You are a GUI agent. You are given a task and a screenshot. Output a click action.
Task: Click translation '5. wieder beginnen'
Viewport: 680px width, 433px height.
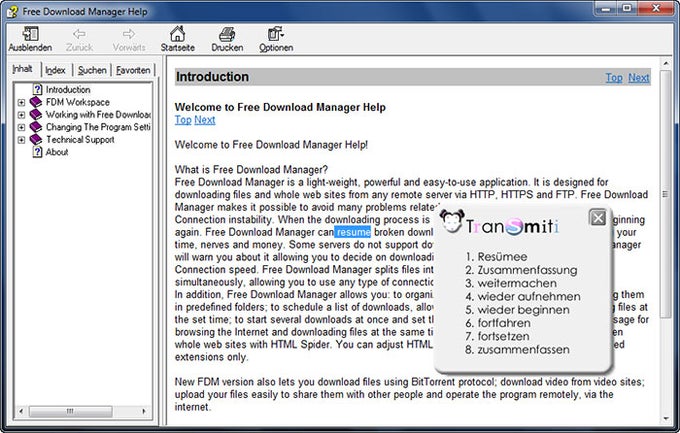(x=517, y=310)
